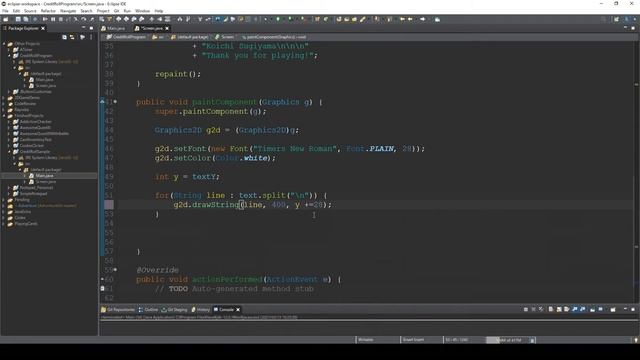The width and height of the screenshot is (640, 360).
Task: Collapse the FinishedProjects tree node
Action: click(4, 116)
